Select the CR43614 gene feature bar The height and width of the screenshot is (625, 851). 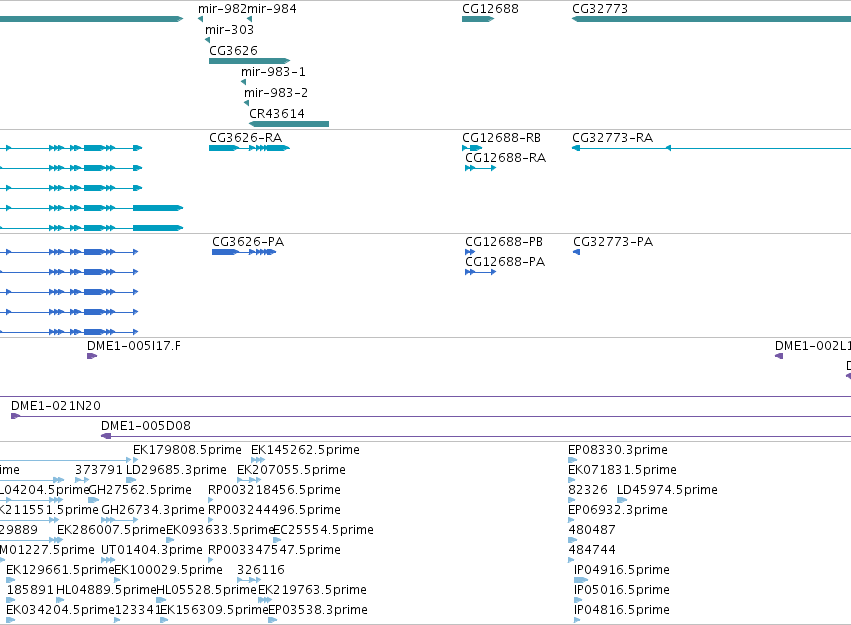tap(289, 124)
